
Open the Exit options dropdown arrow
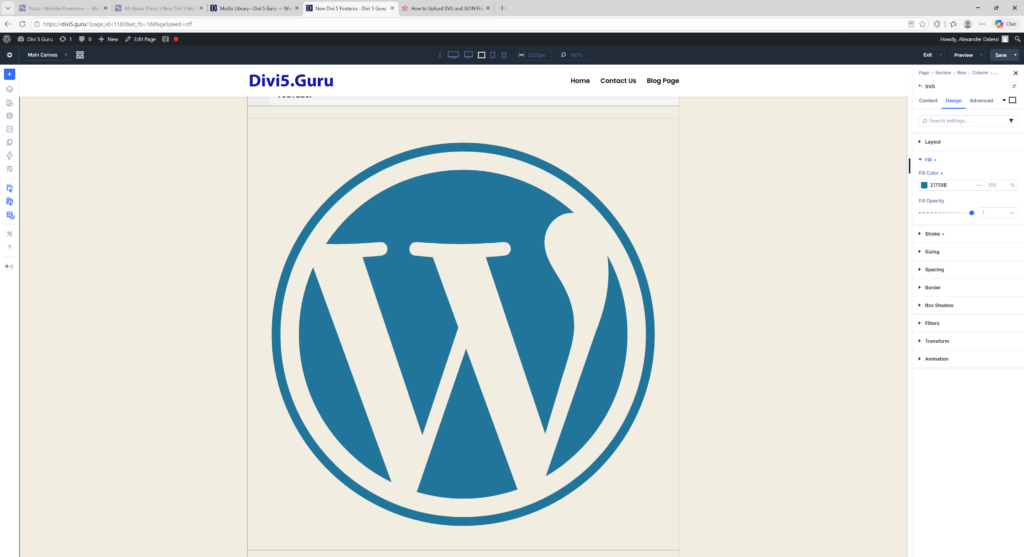pyautogui.click(x=940, y=55)
